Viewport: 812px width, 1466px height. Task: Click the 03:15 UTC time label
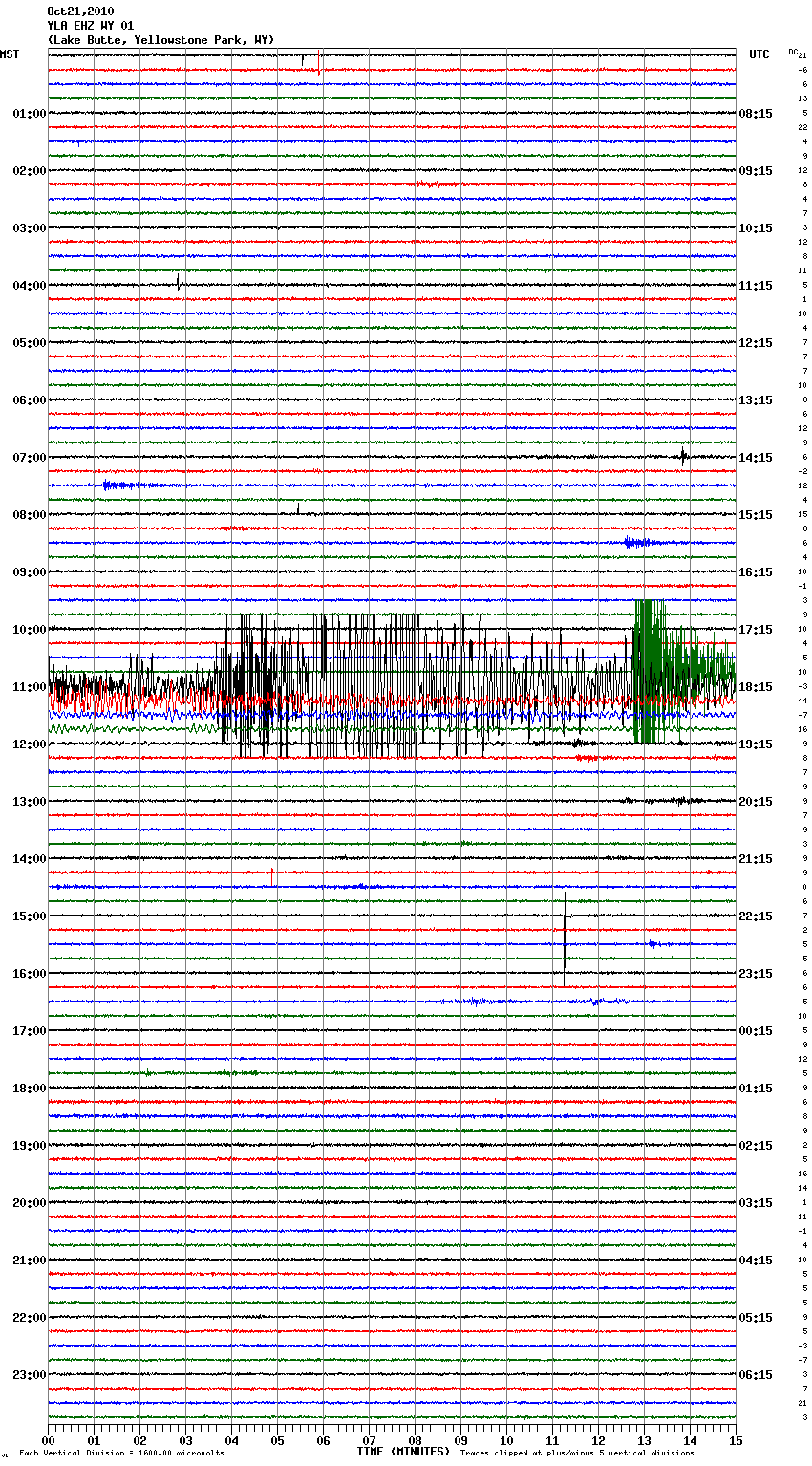coord(756,1203)
